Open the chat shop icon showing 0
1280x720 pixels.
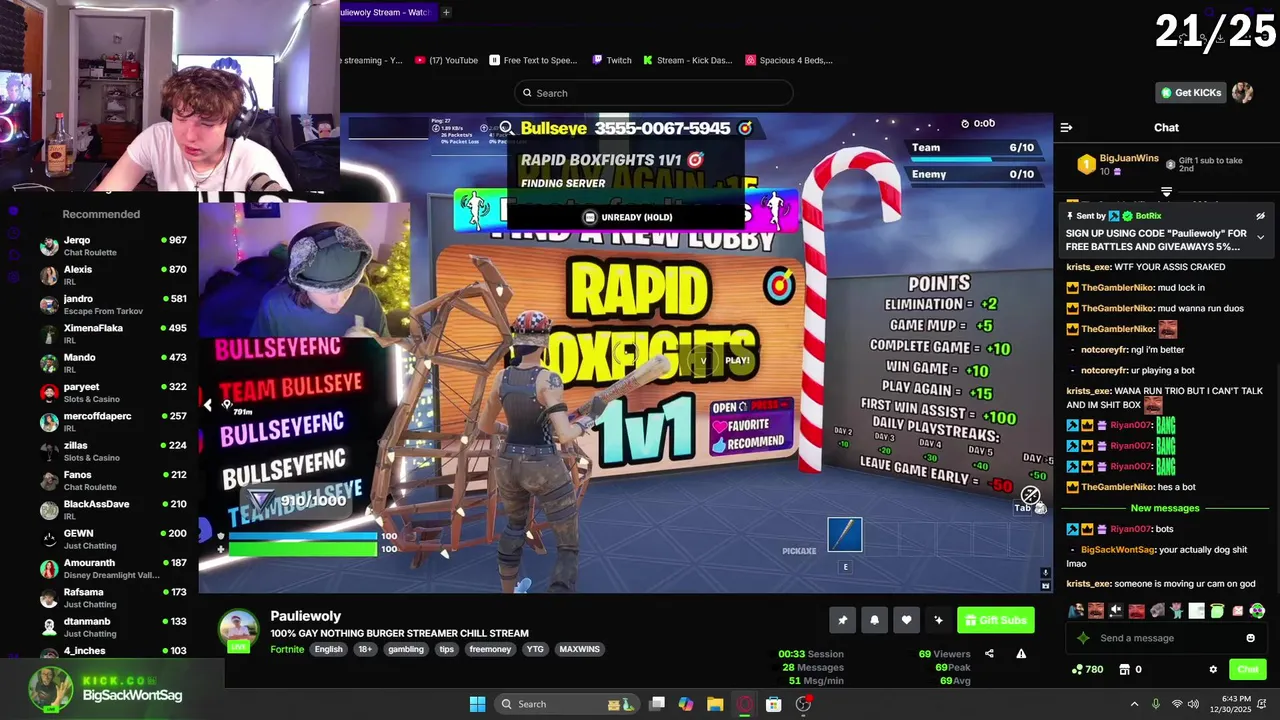coord(1130,669)
